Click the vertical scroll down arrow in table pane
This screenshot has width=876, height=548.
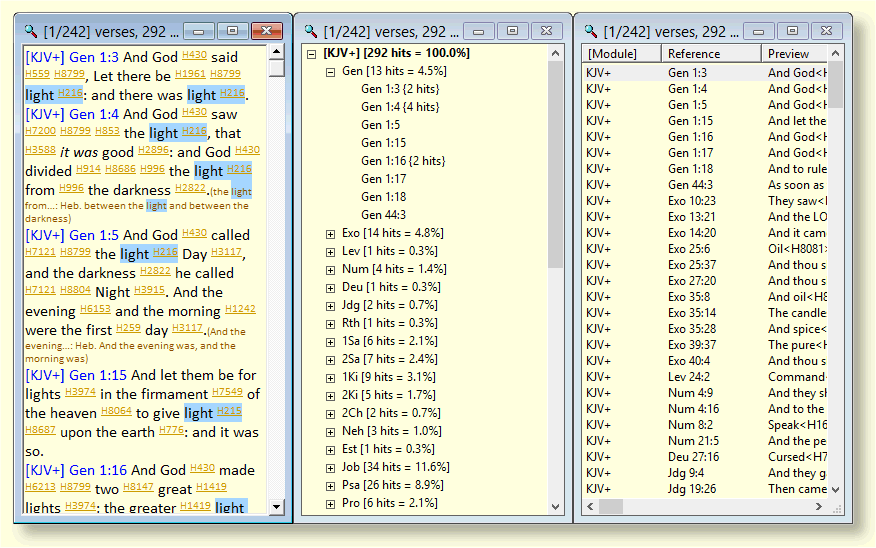(x=835, y=490)
